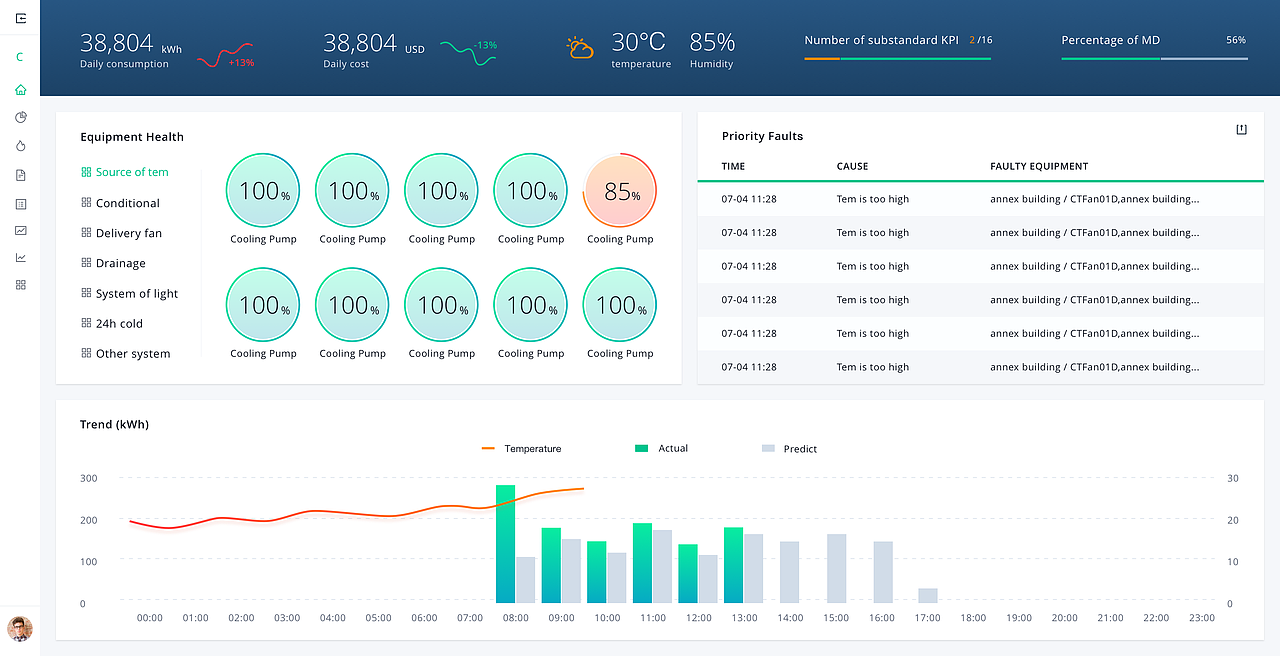1280x656 pixels.
Task: Export Priority Faults using the share icon
Action: point(1242,129)
